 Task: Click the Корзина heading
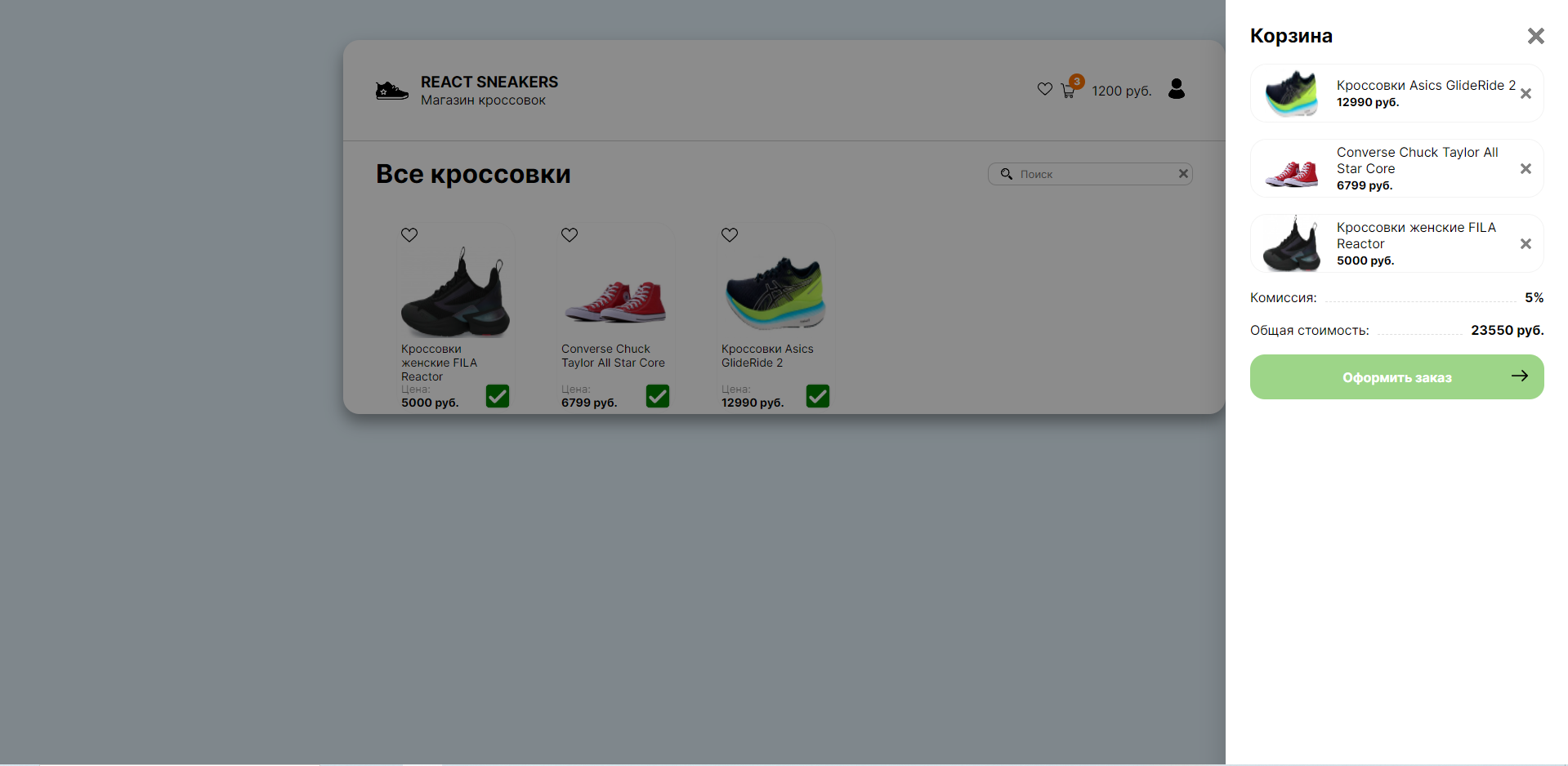(1291, 36)
